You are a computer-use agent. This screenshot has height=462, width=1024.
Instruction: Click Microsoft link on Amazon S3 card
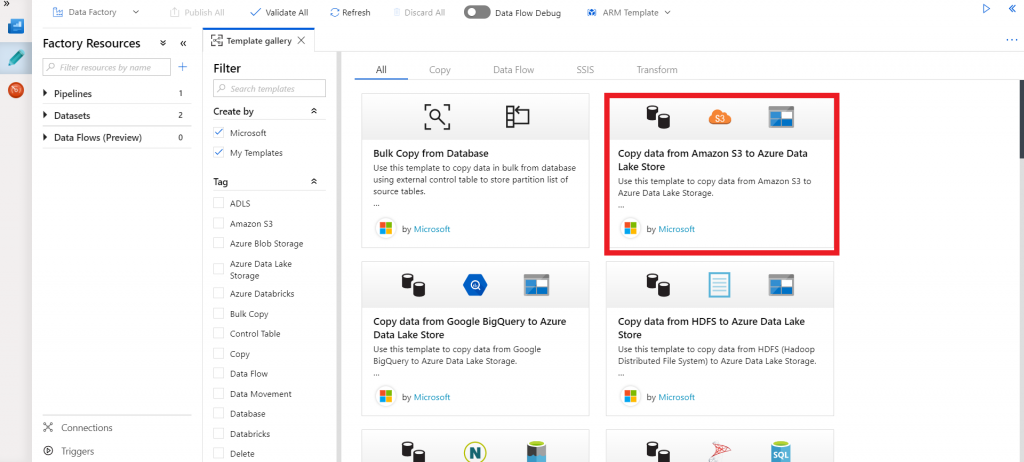677,229
